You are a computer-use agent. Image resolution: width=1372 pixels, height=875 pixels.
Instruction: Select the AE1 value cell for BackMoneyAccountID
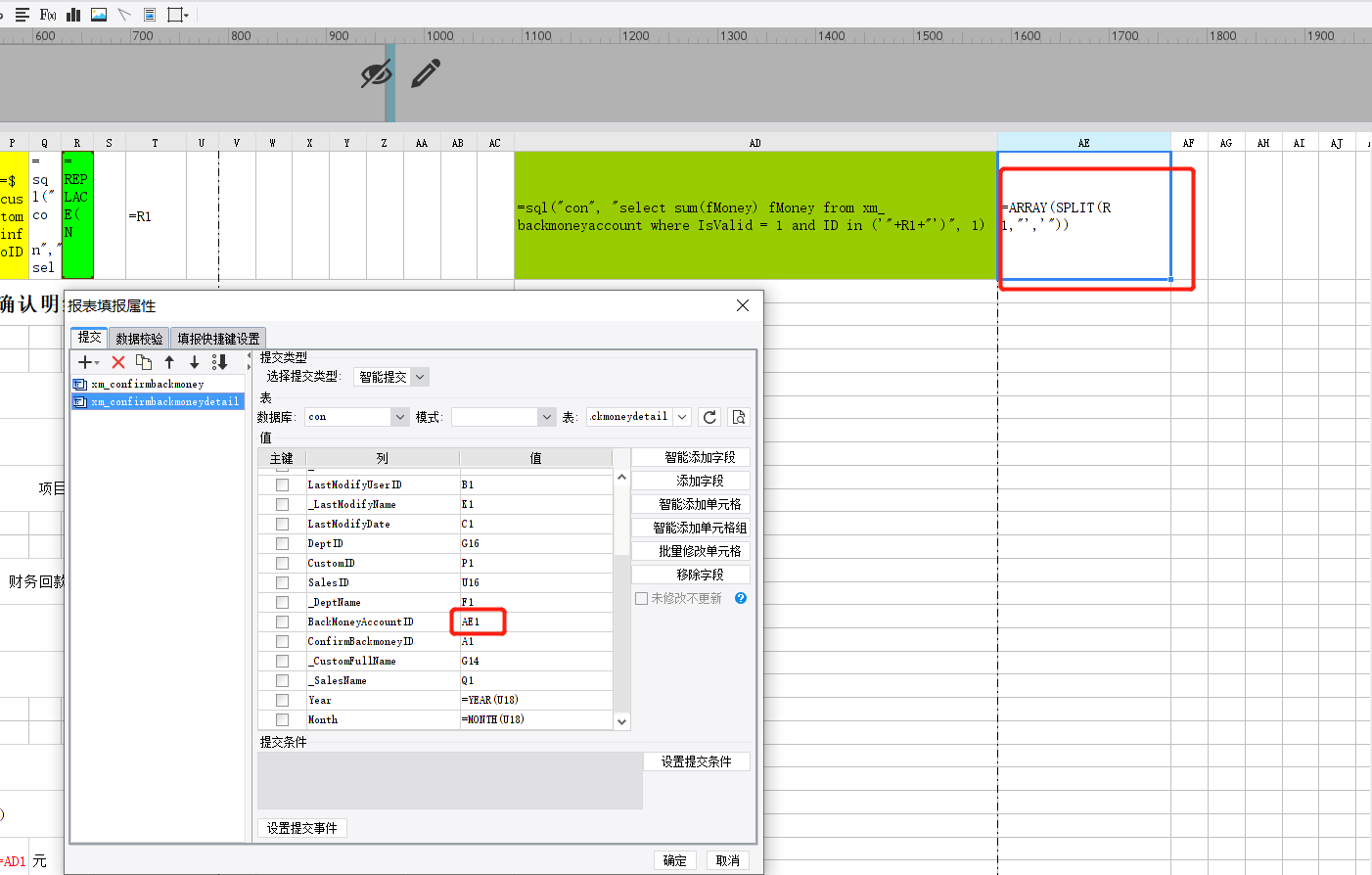point(536,622)
